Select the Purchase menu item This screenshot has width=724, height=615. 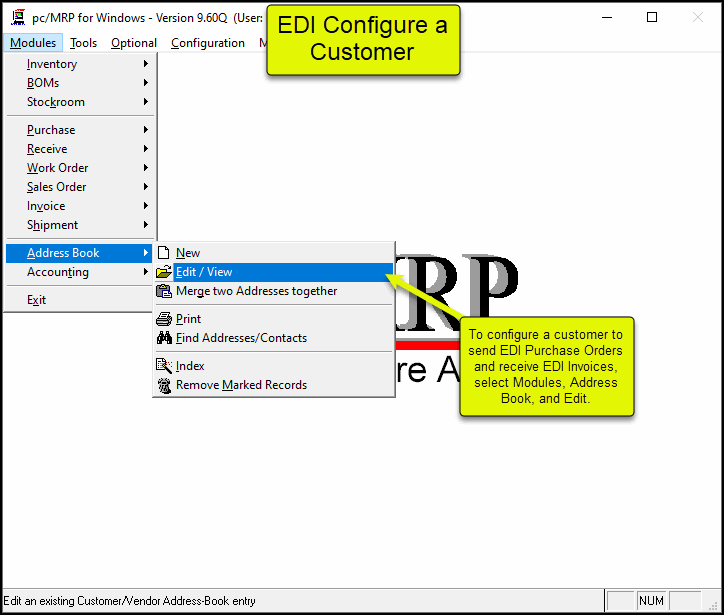[79, 130]
